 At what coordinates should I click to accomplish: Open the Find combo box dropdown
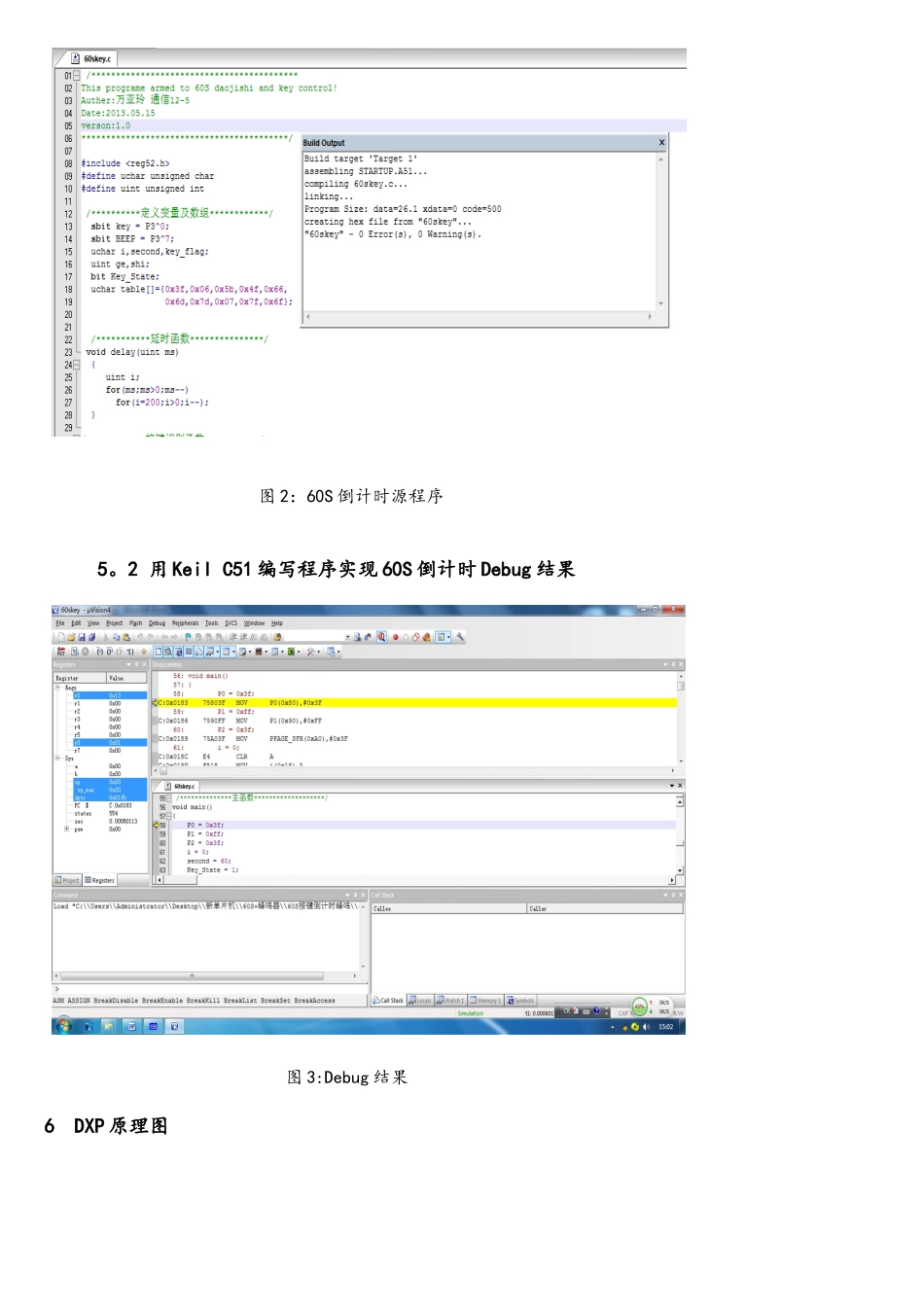tap(347, 637)
